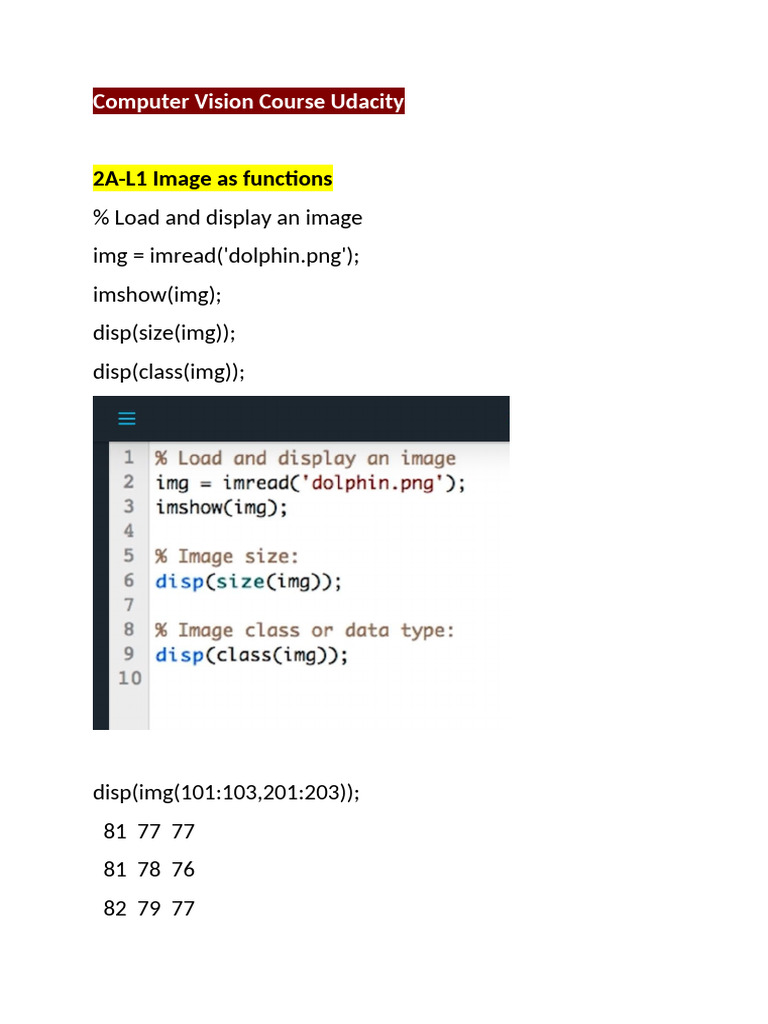This screenshot has height=1024, width=768.
Task: Click the 'disp(img(101:103,201:203));' text line
Action: (225, 792)
